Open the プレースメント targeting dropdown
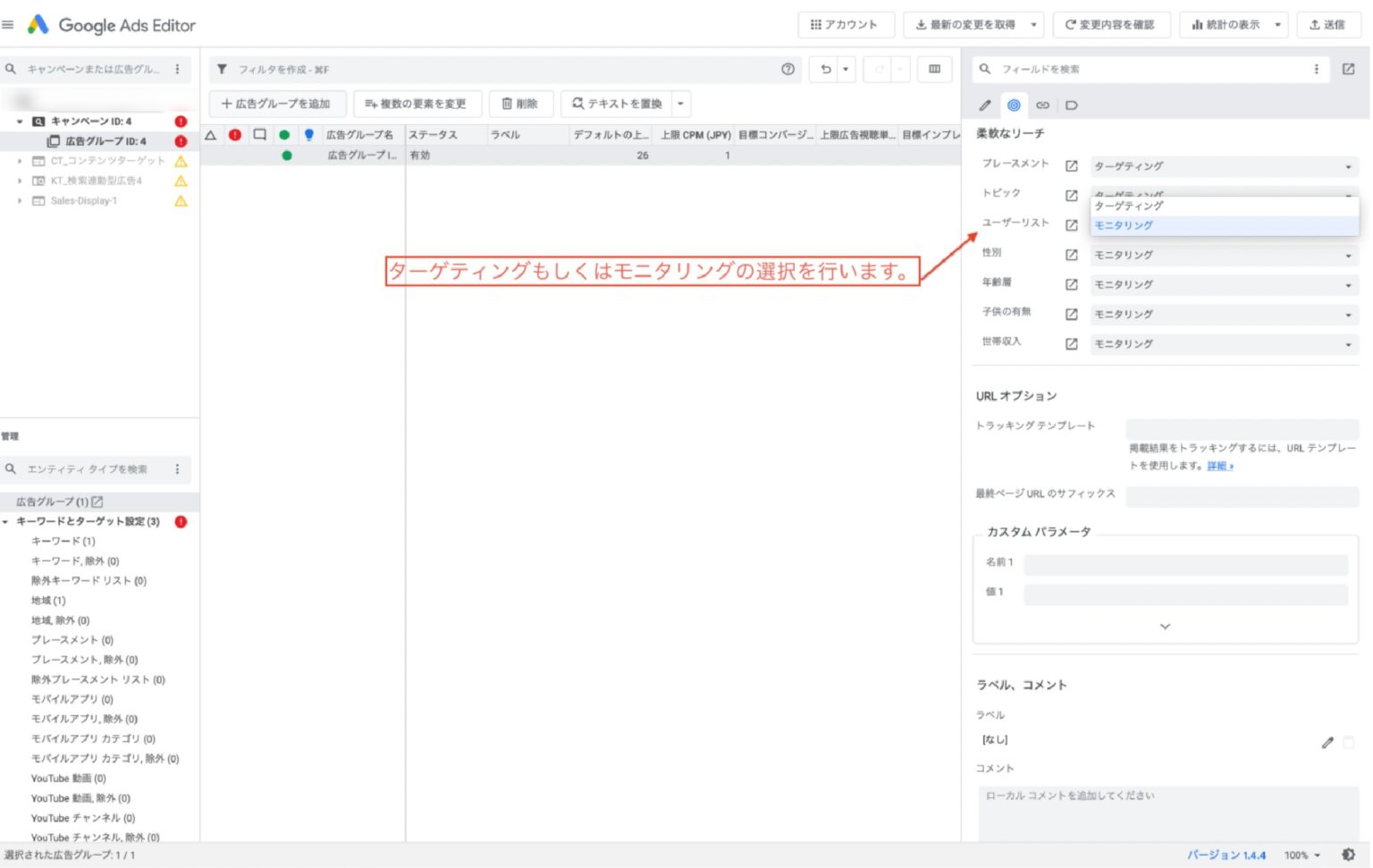 [1224, 166]
